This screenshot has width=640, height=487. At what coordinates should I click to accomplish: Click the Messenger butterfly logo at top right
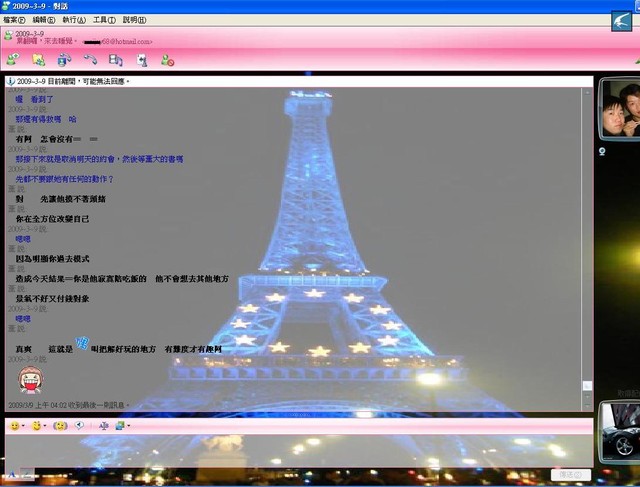[622, 22]
